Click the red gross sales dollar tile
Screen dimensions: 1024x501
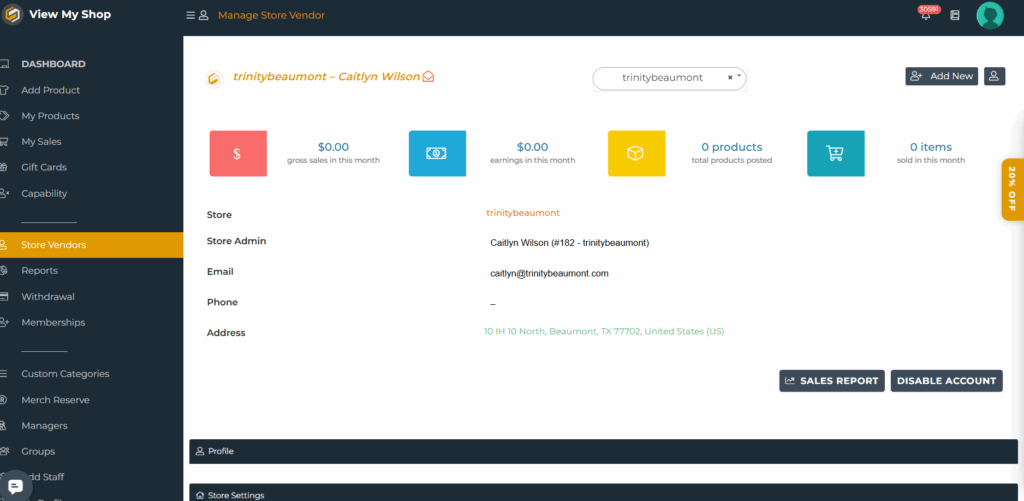tap(238, 154)
